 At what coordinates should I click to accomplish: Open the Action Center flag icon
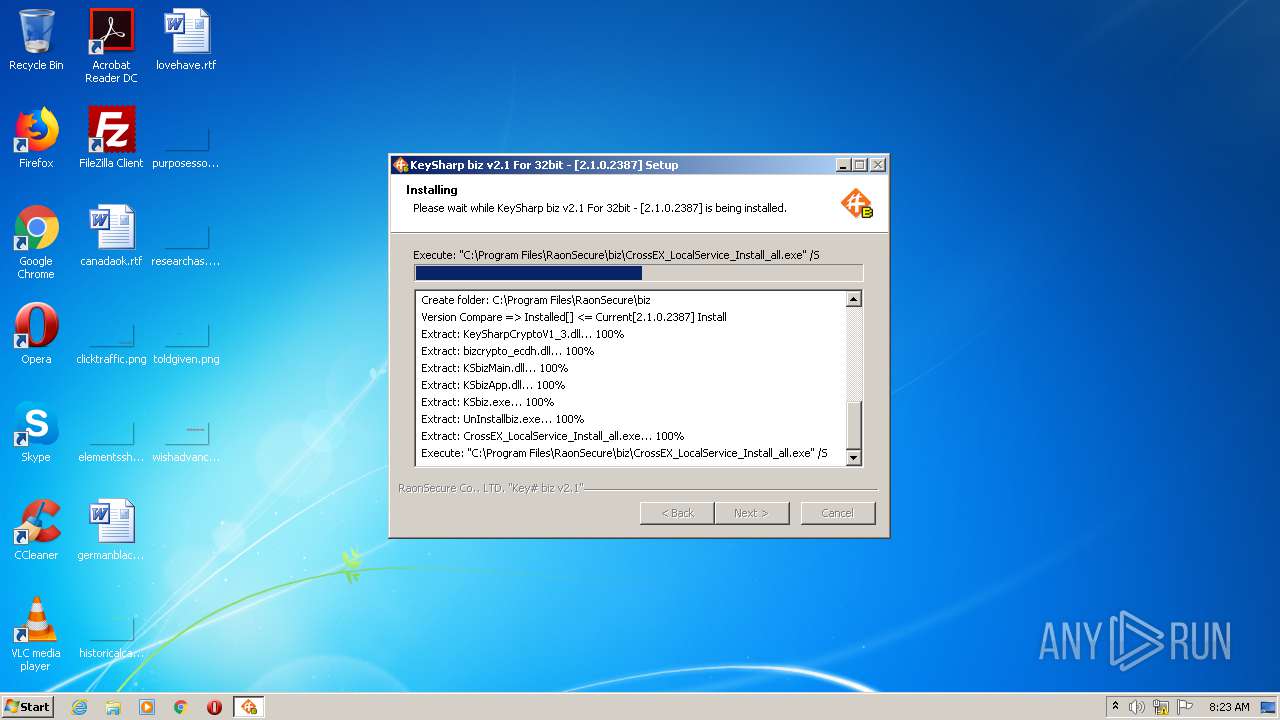pos(1185,707)
